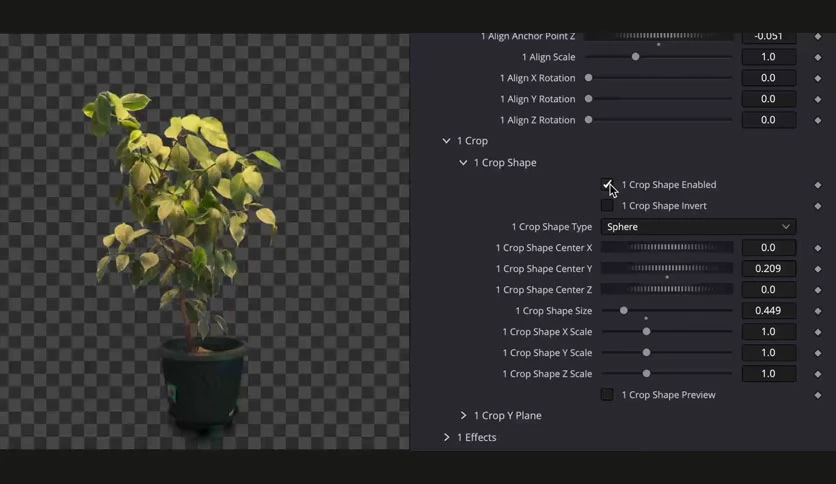This screenshot has height=484, width=836.
Task: Enable the 1 Crop Shape Preview checkbox
Action: [607, 394]
